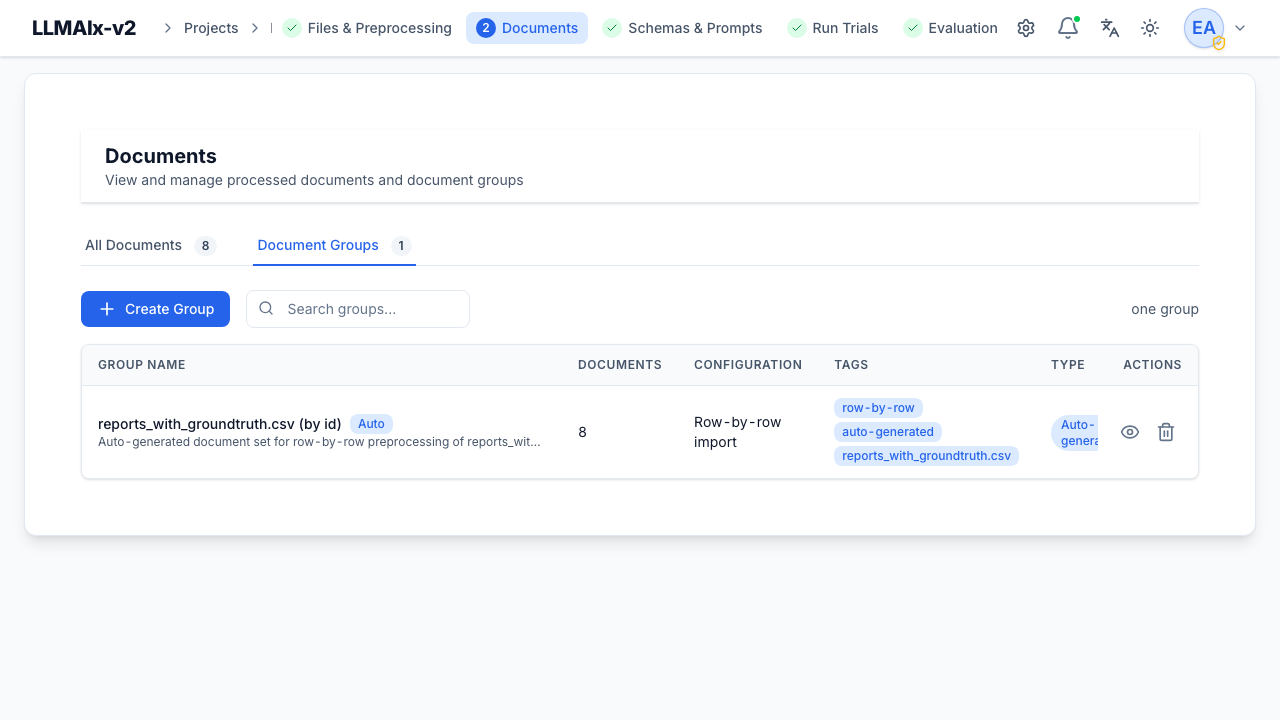Open Run Trials step
Screen dimensions: 1280x720
[833, 28]
